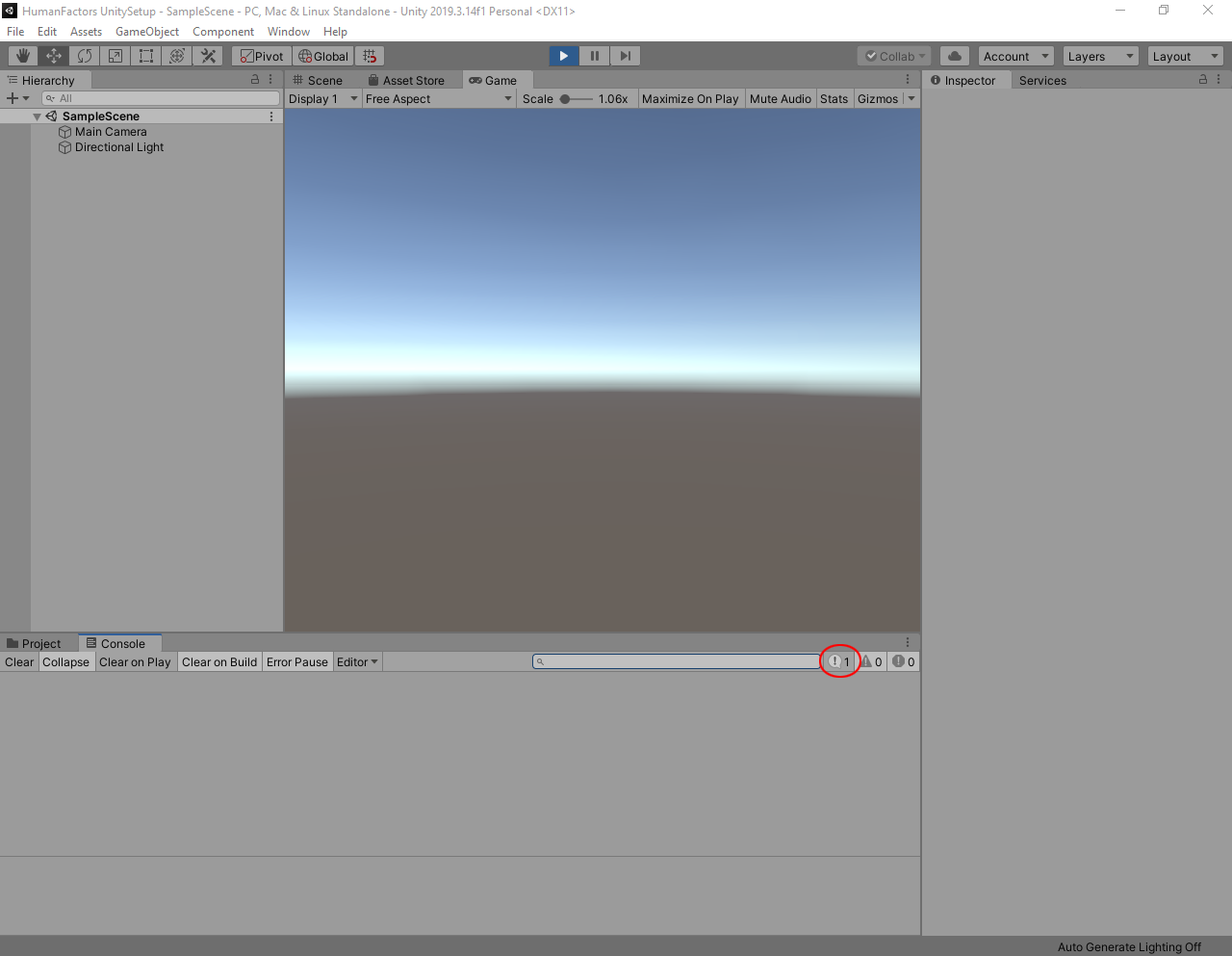
Task: Select the Scale tool
Action: [x=115, y=56]
